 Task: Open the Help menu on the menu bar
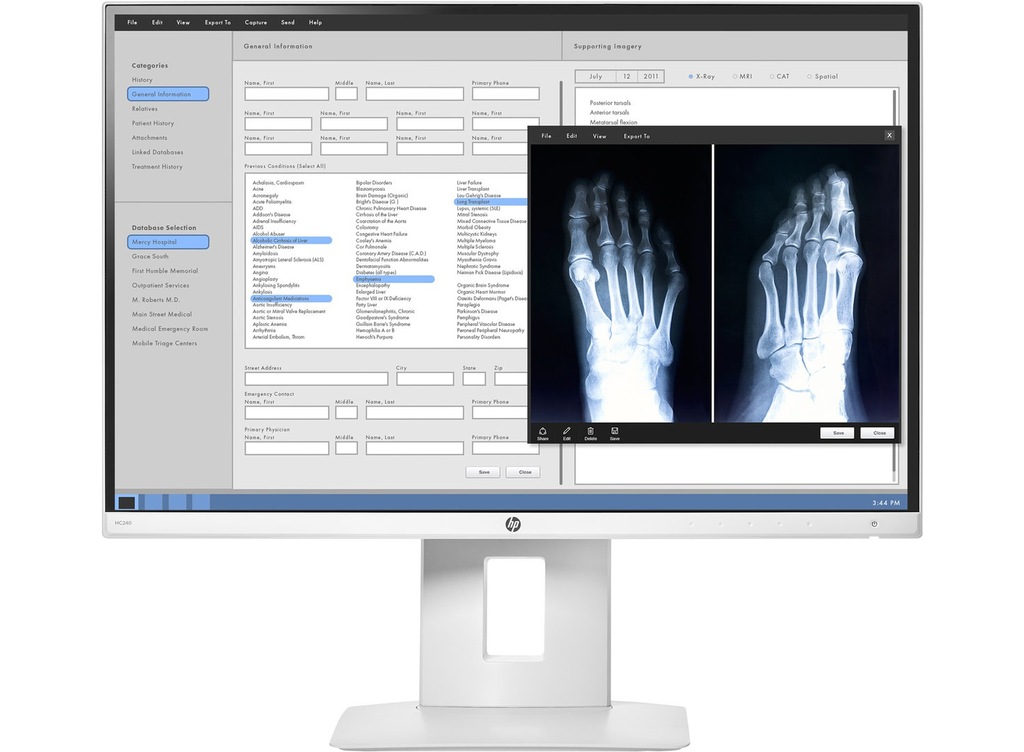coord(315,21)
